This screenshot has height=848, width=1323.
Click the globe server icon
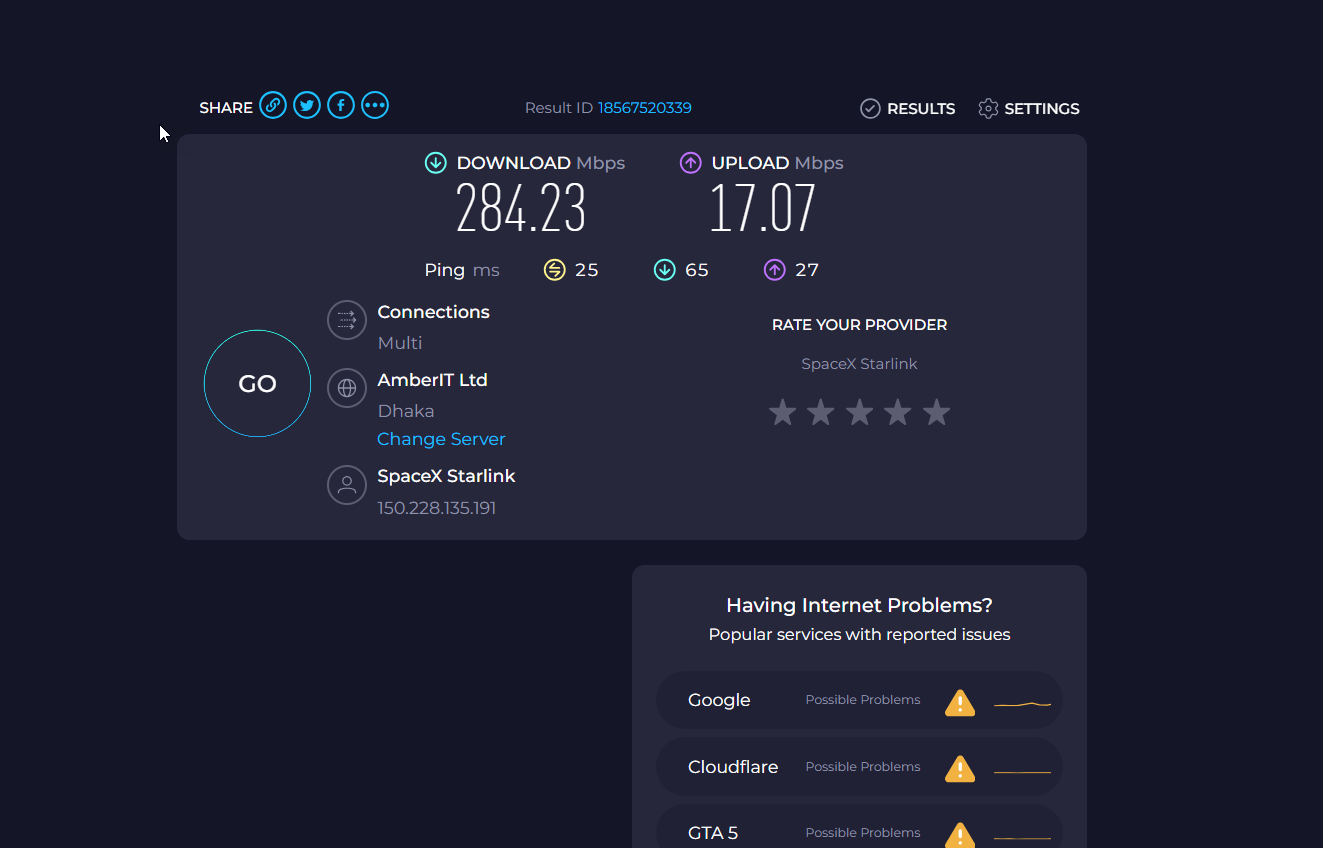click(x=347, y=388)
